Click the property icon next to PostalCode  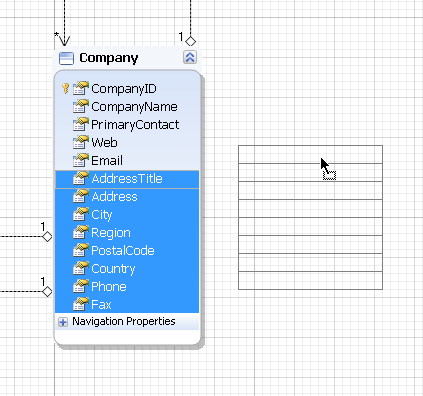(81, 250)
